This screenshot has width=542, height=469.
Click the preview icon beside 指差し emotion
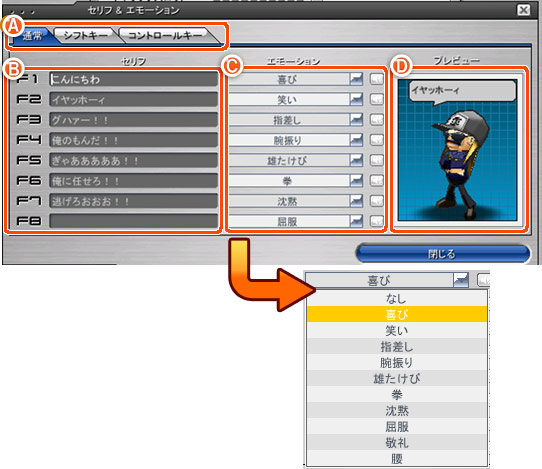(x=376, y=120)
